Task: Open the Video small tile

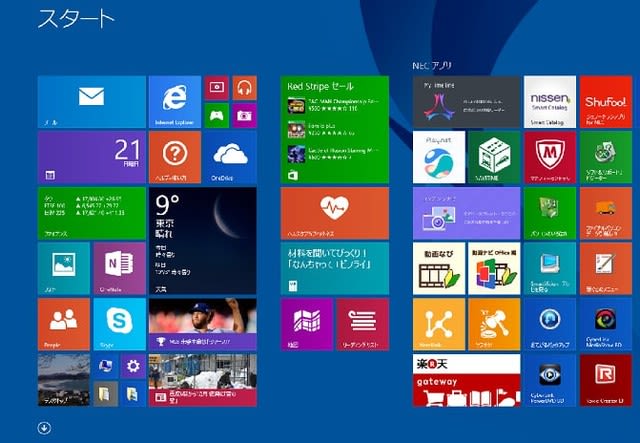Action: pos(216,87)
